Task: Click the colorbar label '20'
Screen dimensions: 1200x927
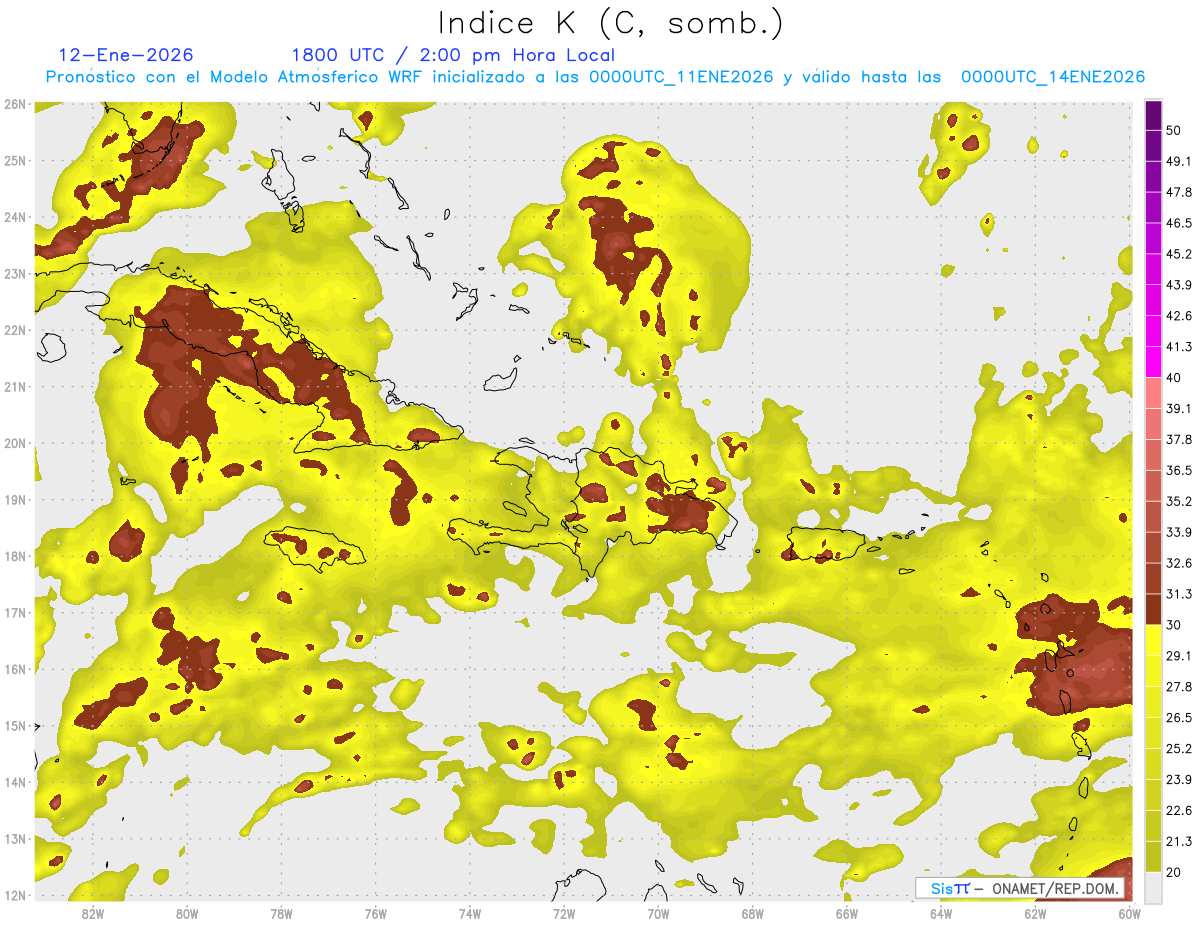Action: (1174, 872)
